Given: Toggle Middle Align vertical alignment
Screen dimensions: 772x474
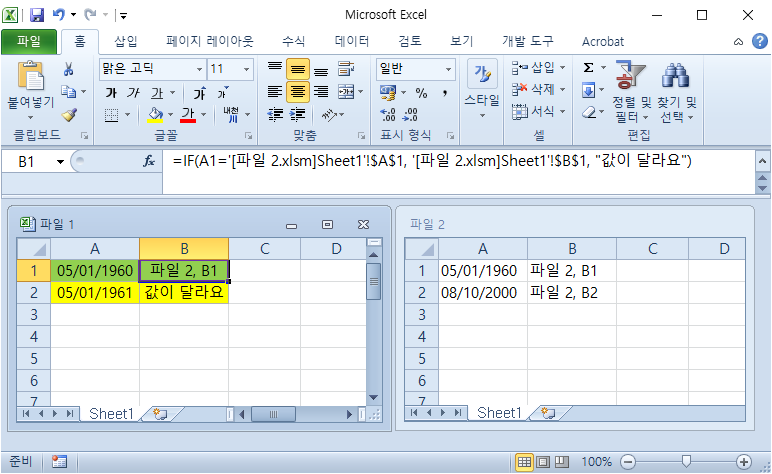Looking at the screenshot, I should coord(298,69).
